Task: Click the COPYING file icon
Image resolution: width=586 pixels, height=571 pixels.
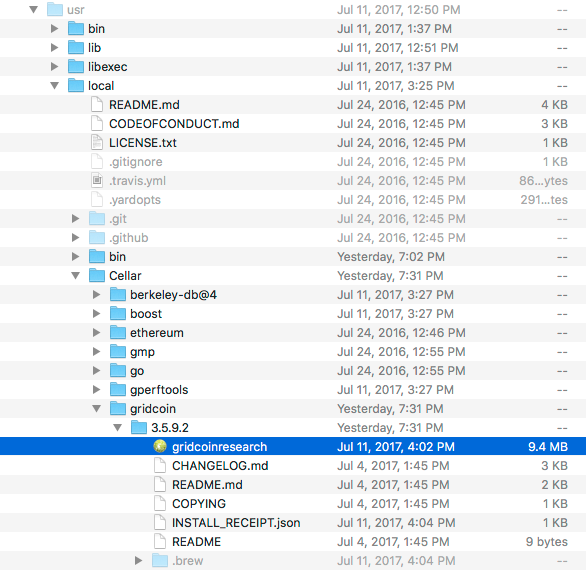Action: [x=160, y=504]
